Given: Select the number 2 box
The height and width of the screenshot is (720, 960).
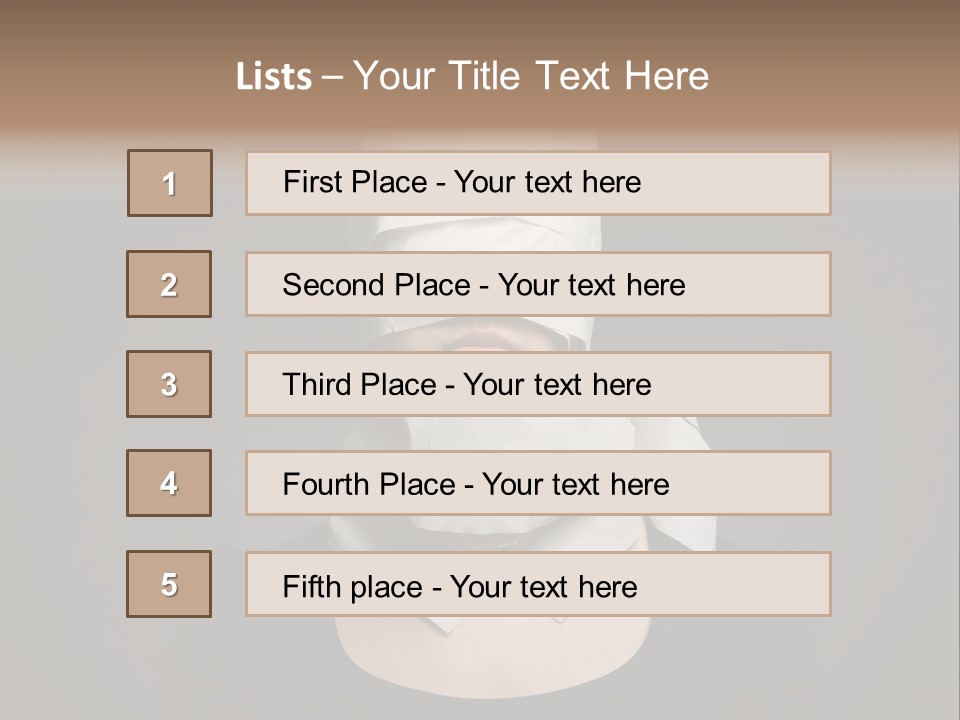Looking at the screenshot, I should coord(169,284).
